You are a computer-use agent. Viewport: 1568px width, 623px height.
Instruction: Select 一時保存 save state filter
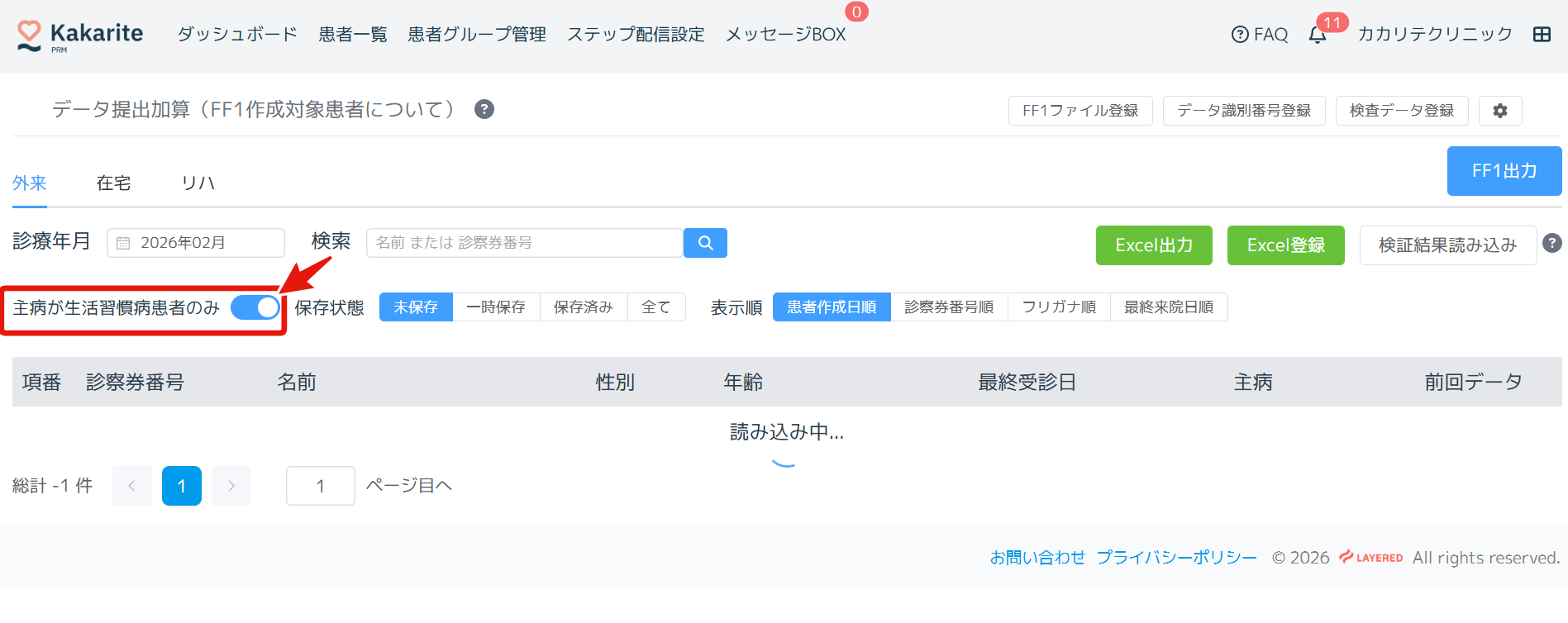(496, 307)
